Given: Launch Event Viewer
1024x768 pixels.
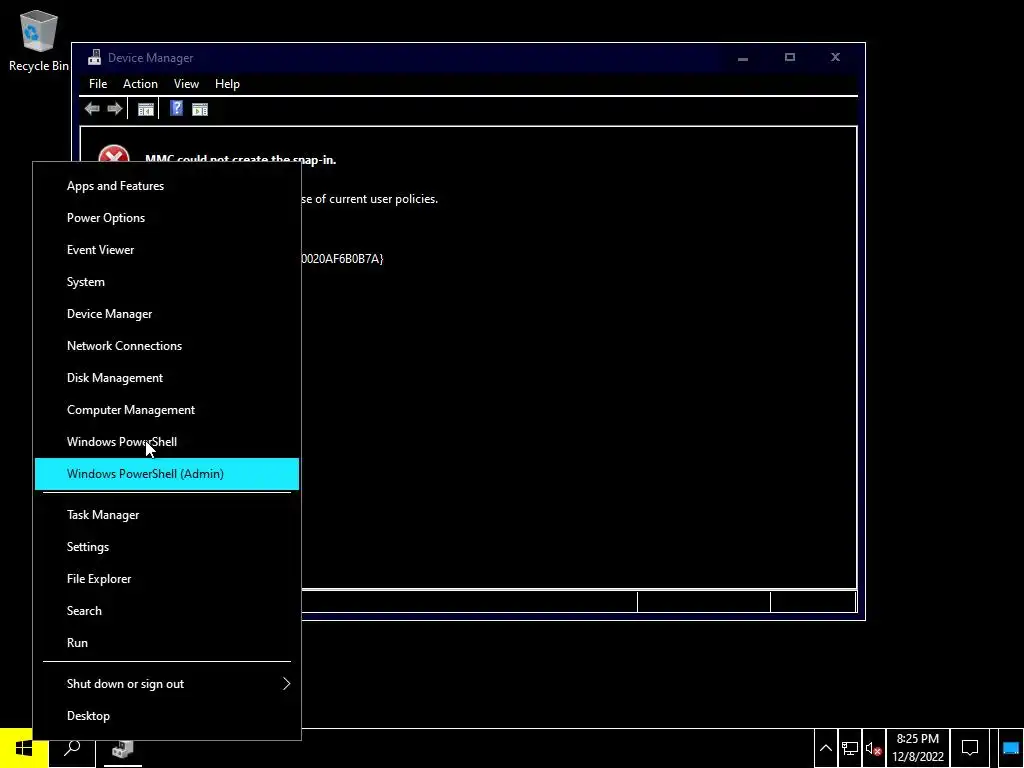Looking at the screenshot, I should coord(167,250).
